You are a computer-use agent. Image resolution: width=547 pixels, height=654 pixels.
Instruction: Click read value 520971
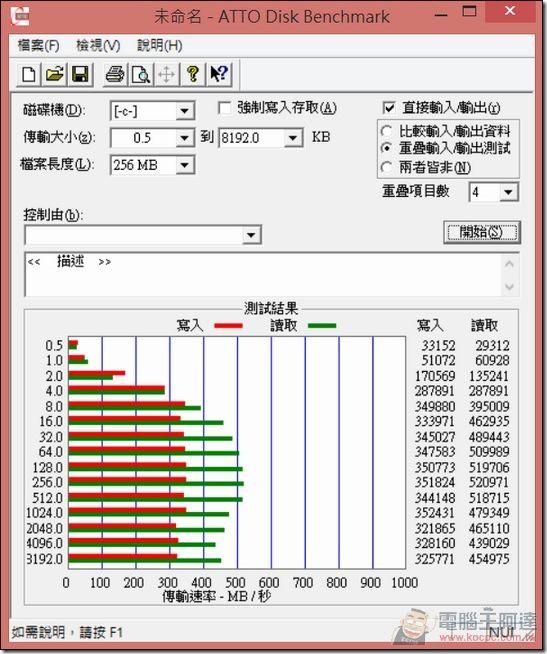[x=489, y=482]
